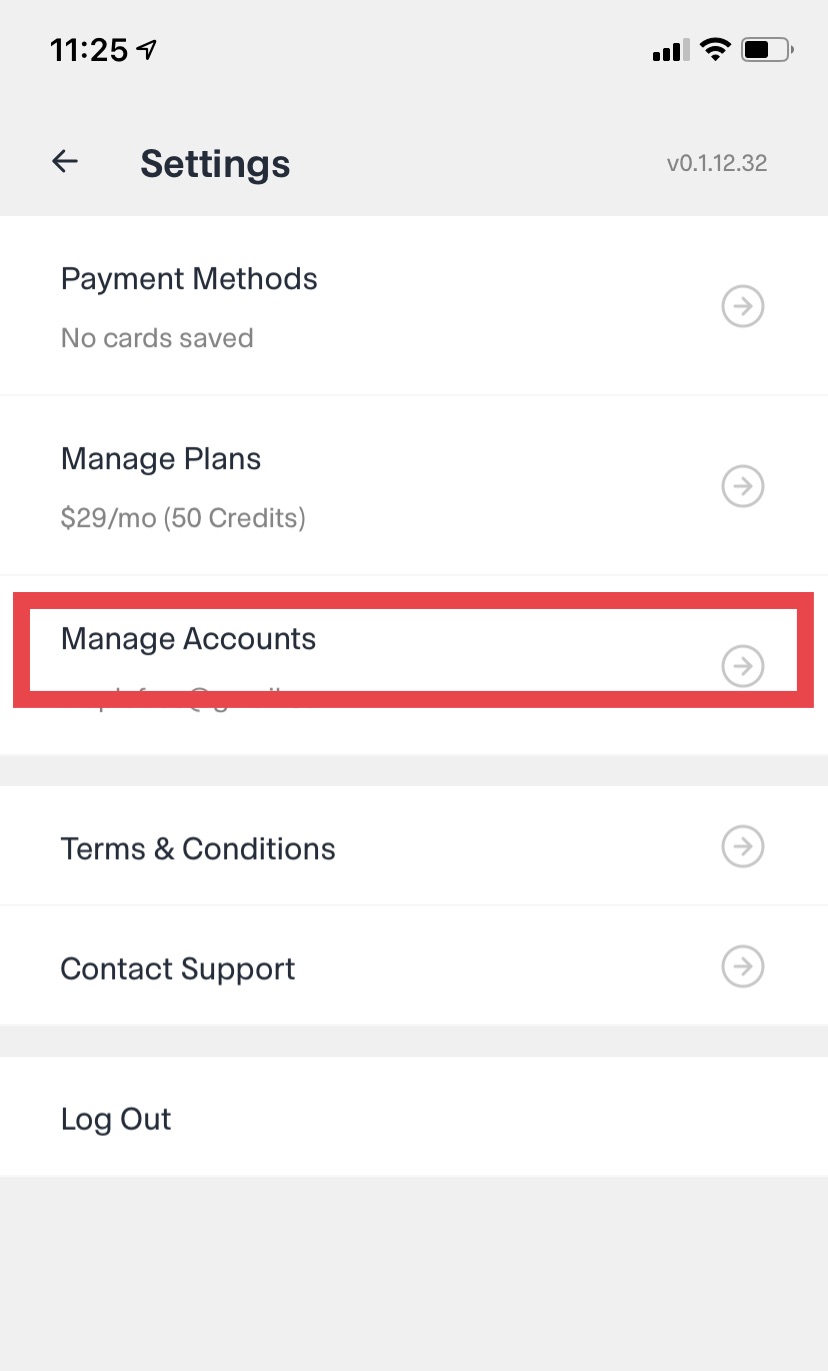
Task: Click the version number v0.1.12.32
Action: 717,163
